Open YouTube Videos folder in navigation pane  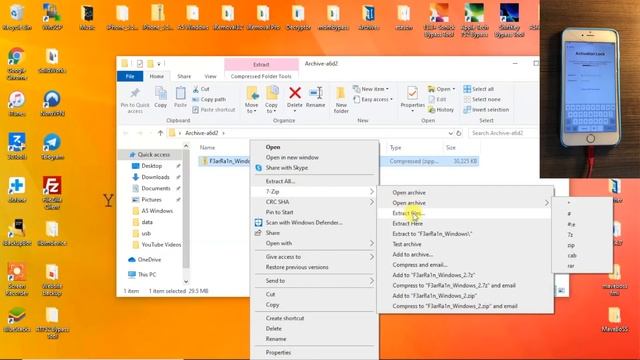157,245
